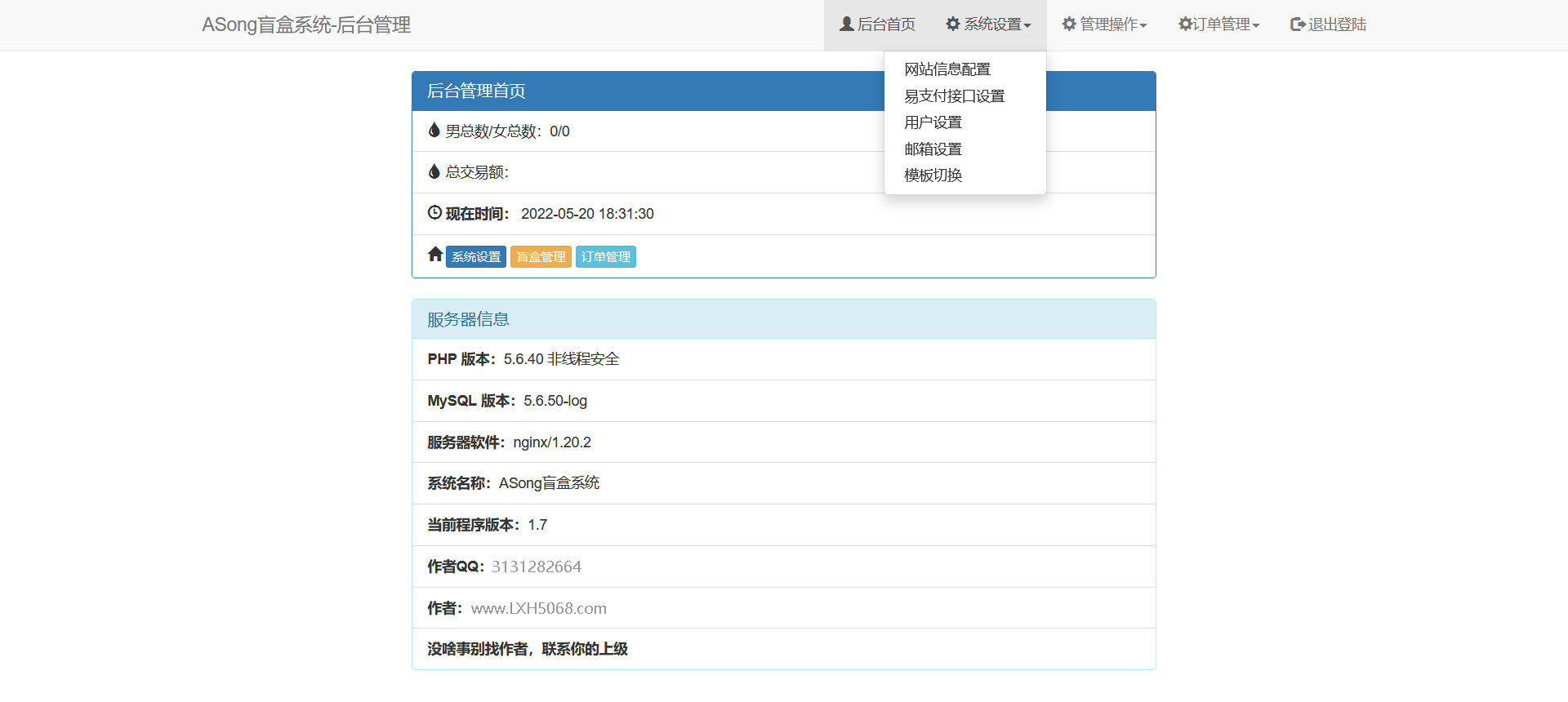1568x702 pixels.
Task: Collapse the 系统设置 dropdown menu in navbar
Action: [x=988, y=25]
